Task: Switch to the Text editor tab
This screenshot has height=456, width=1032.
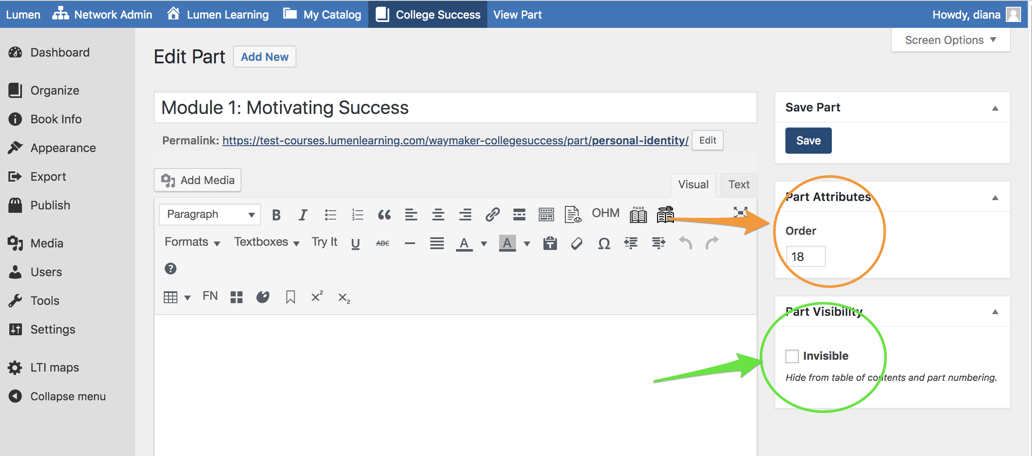Action: (x=739, y=185)
